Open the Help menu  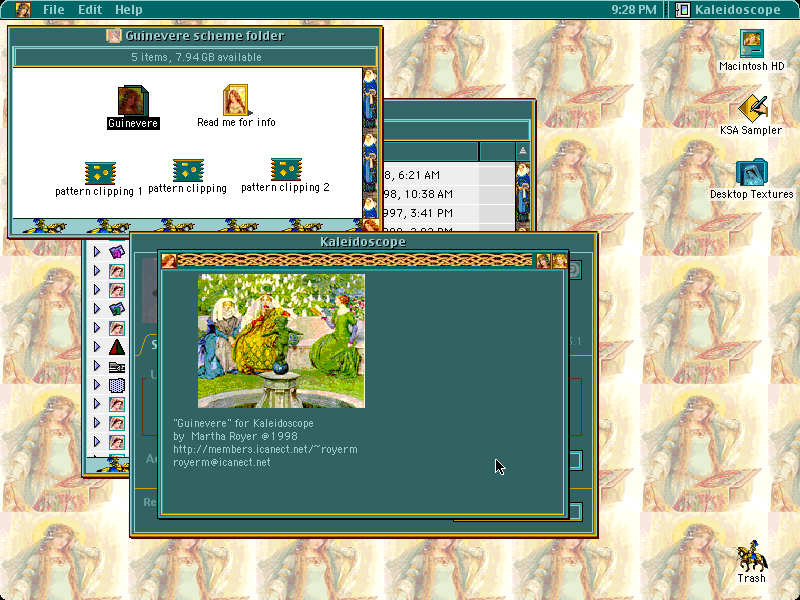coord(129,10)
